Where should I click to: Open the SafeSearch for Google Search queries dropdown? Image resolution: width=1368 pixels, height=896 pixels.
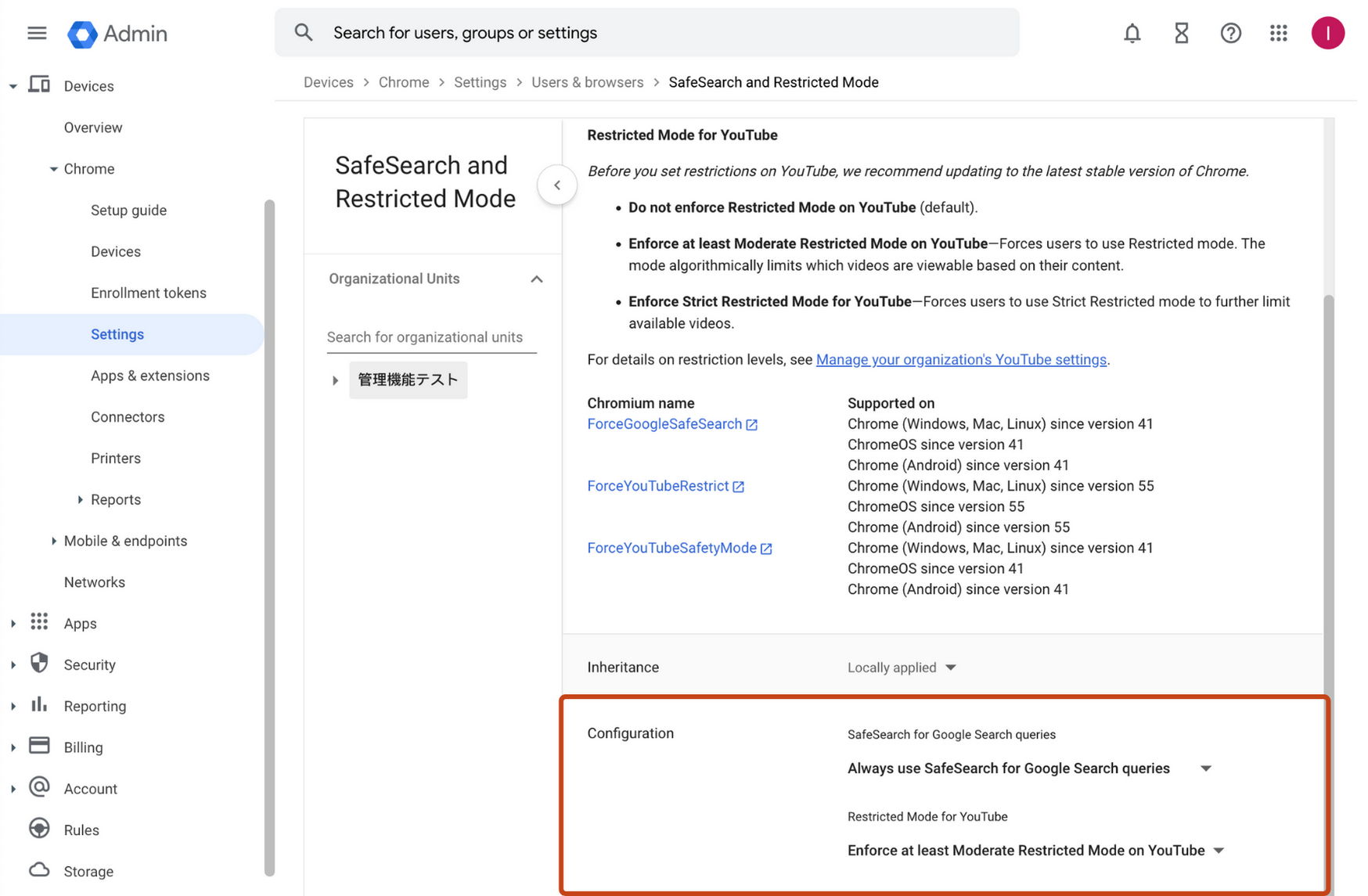click(x=1029, y=768)
